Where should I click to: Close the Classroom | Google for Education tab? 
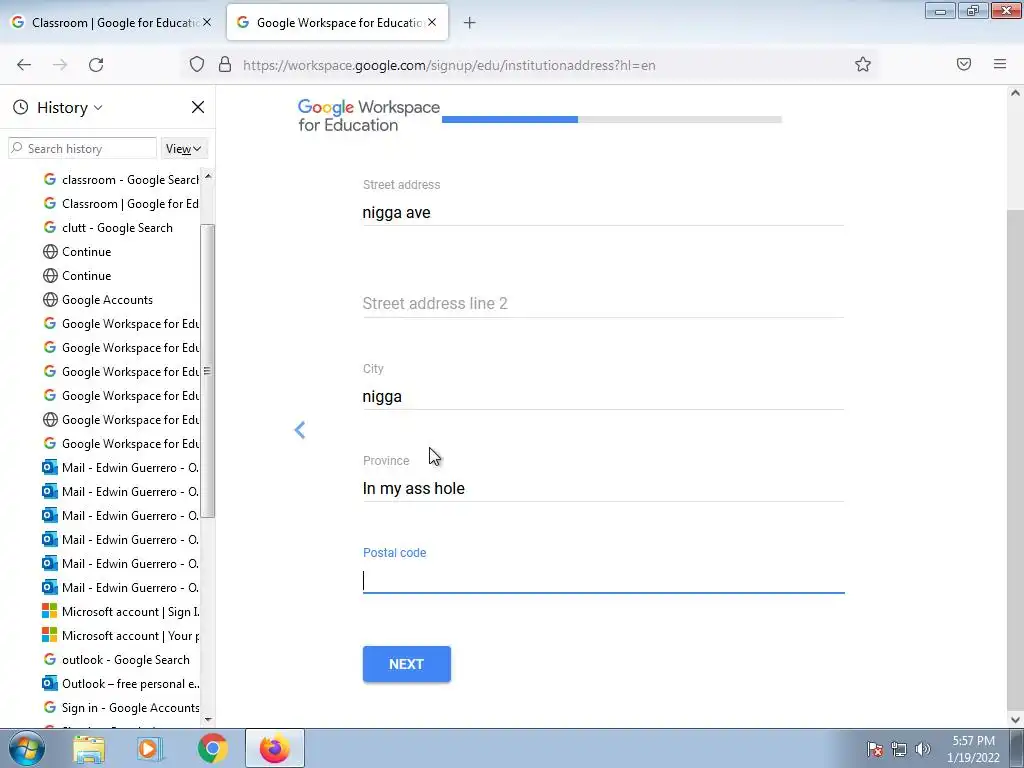[207, 22]
